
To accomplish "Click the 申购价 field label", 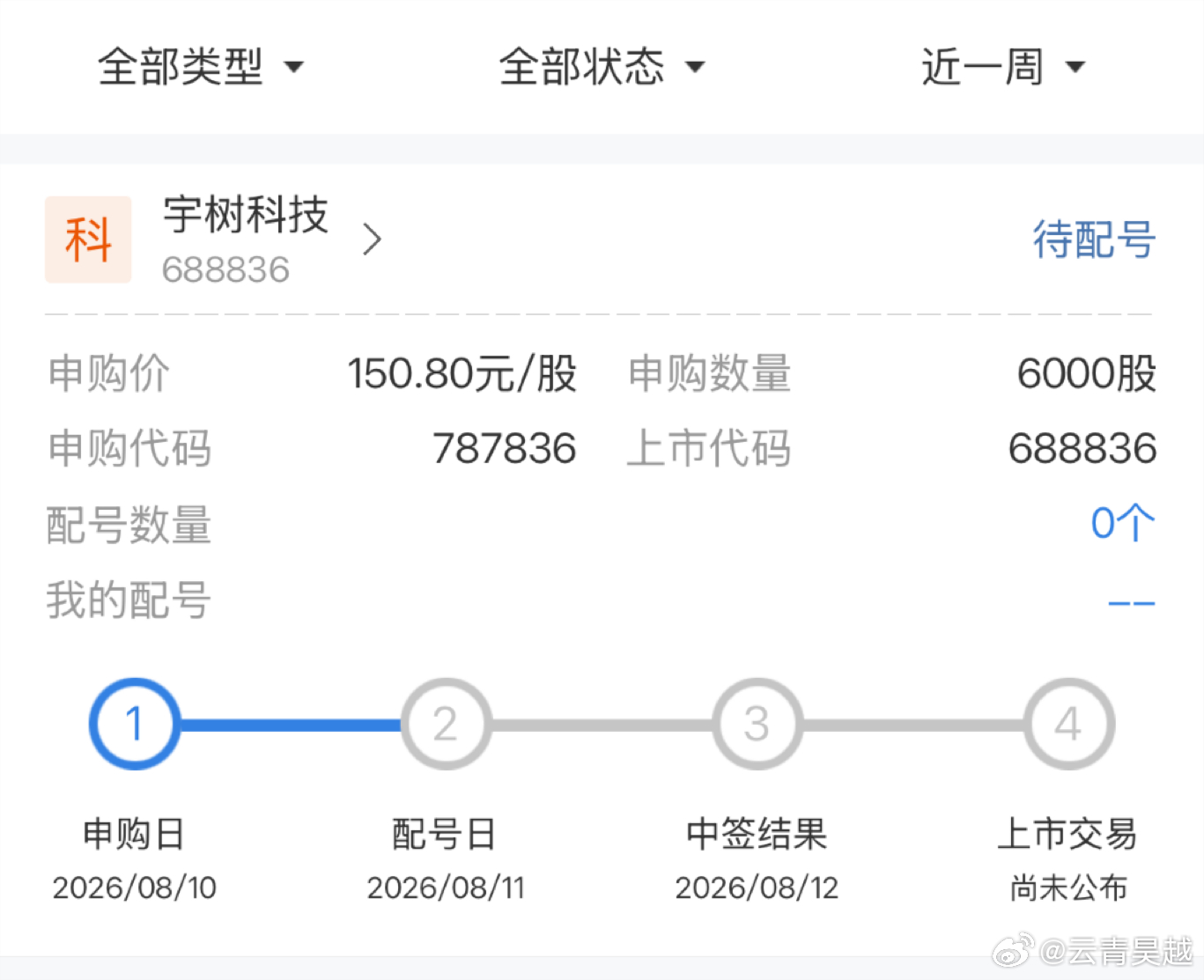I will point(108,373).
